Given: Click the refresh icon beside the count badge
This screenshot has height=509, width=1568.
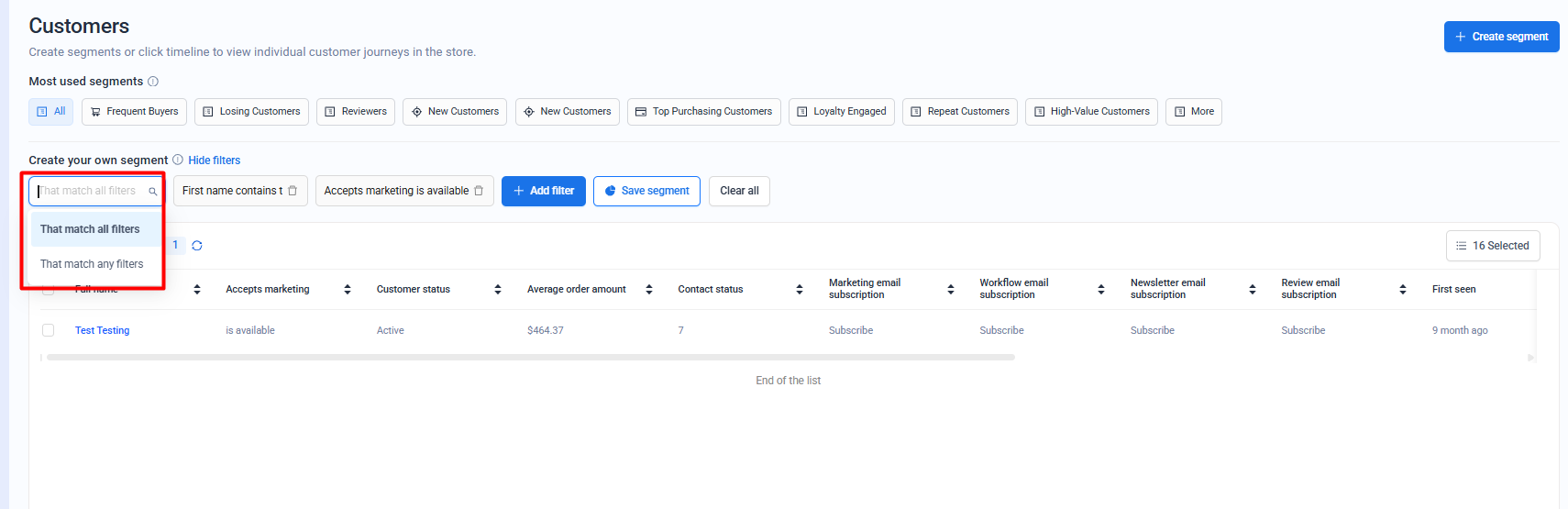Looking at the screenshot, I should tap(197, 246).
